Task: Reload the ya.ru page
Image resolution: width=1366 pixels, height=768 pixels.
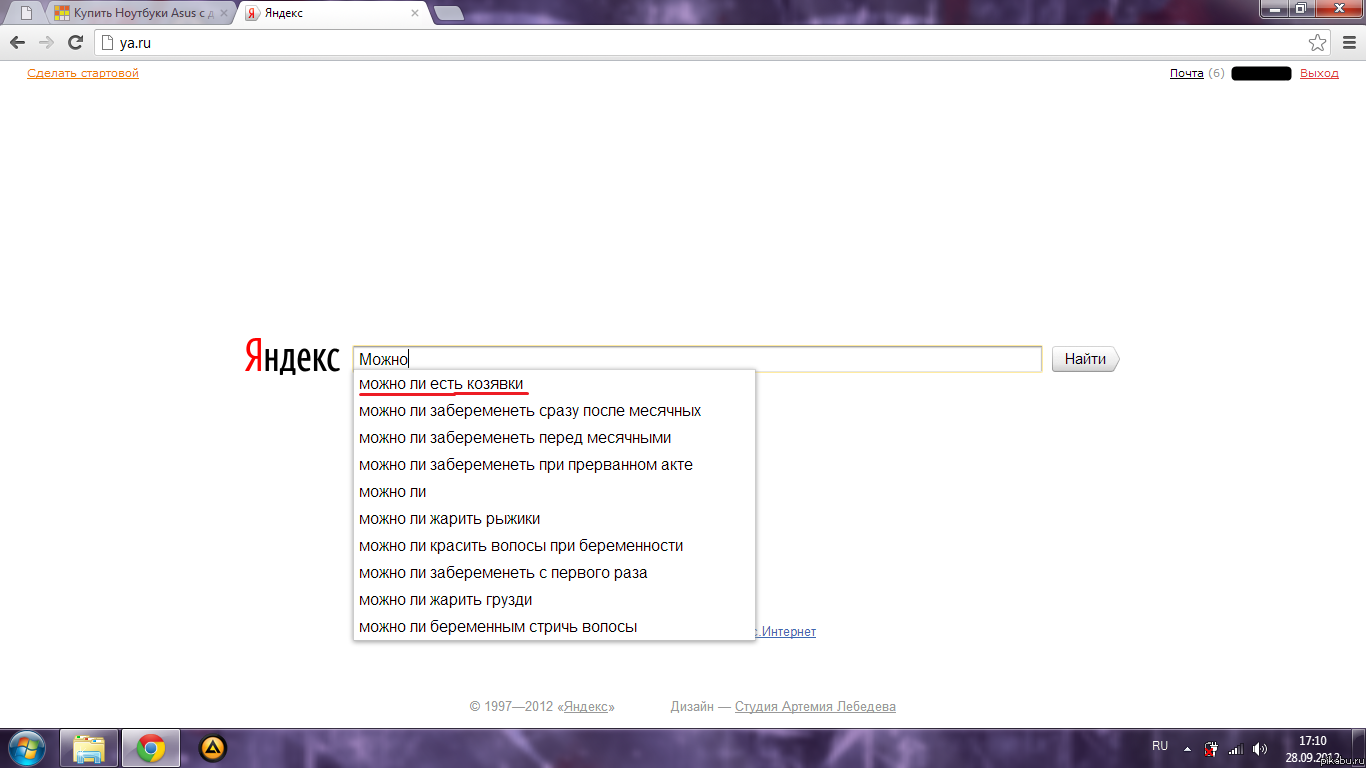Action: click(x=75, y=43)
